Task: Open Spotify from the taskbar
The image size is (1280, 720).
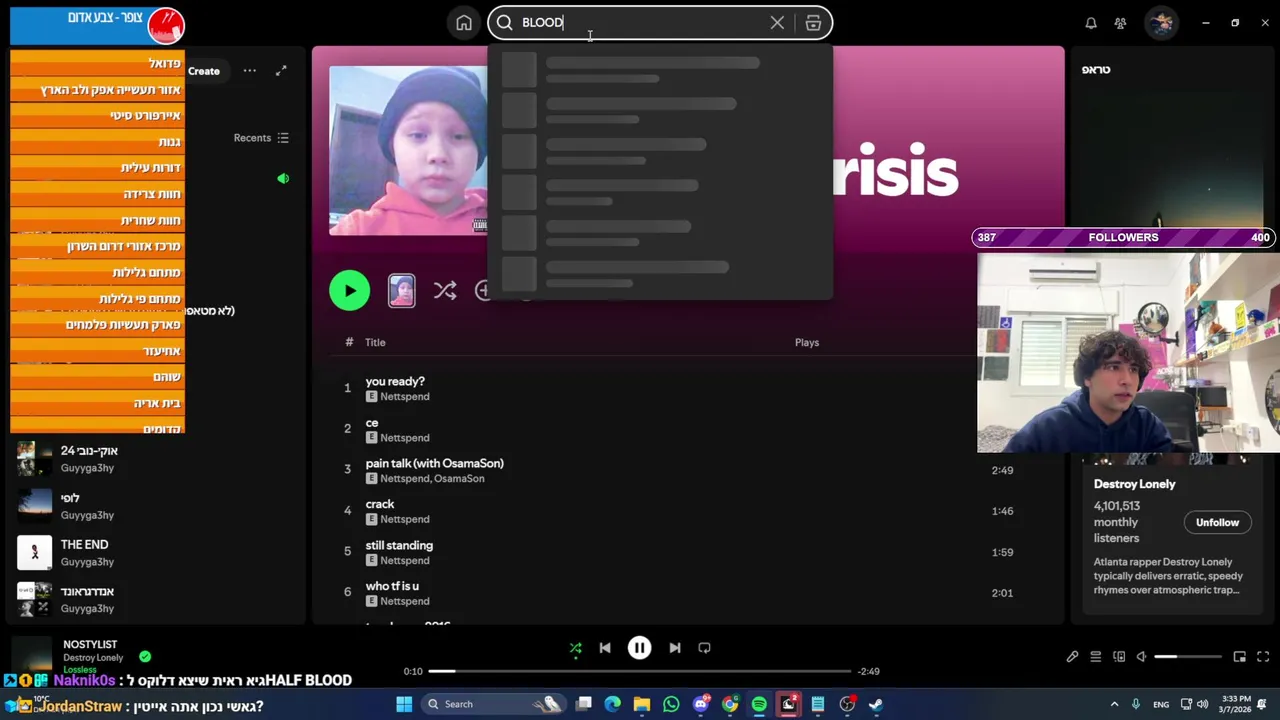Action: [x=759, y=705]
